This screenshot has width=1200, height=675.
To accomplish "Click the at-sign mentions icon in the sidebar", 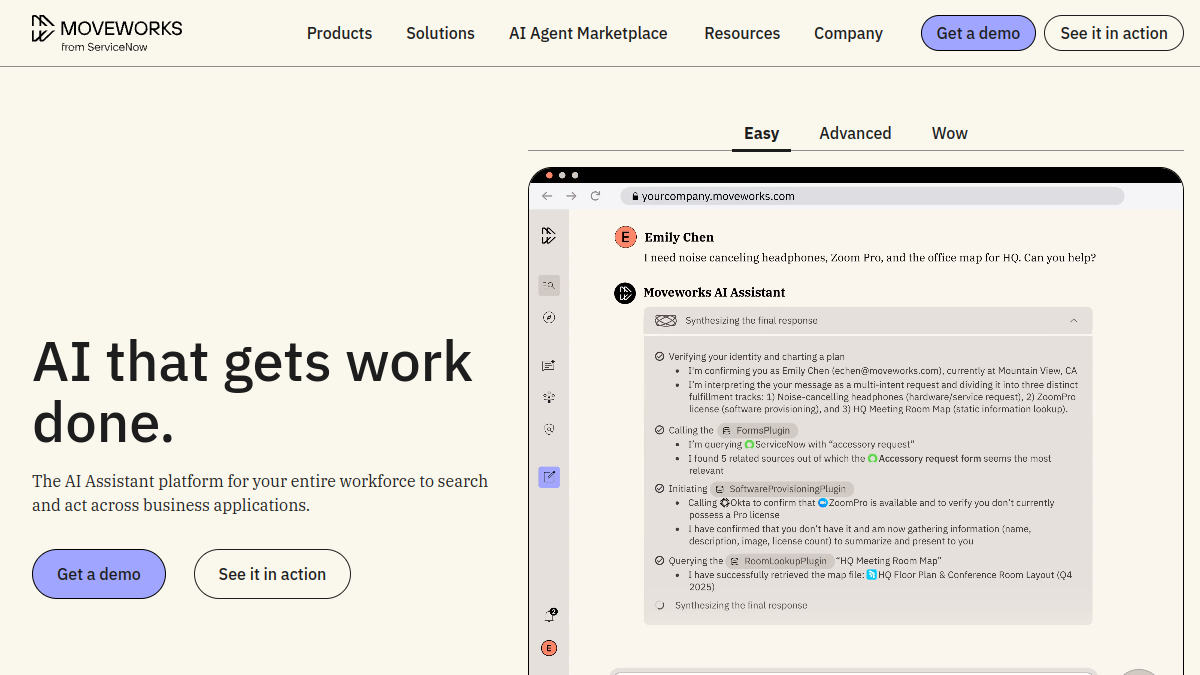I will click(549, 429).
